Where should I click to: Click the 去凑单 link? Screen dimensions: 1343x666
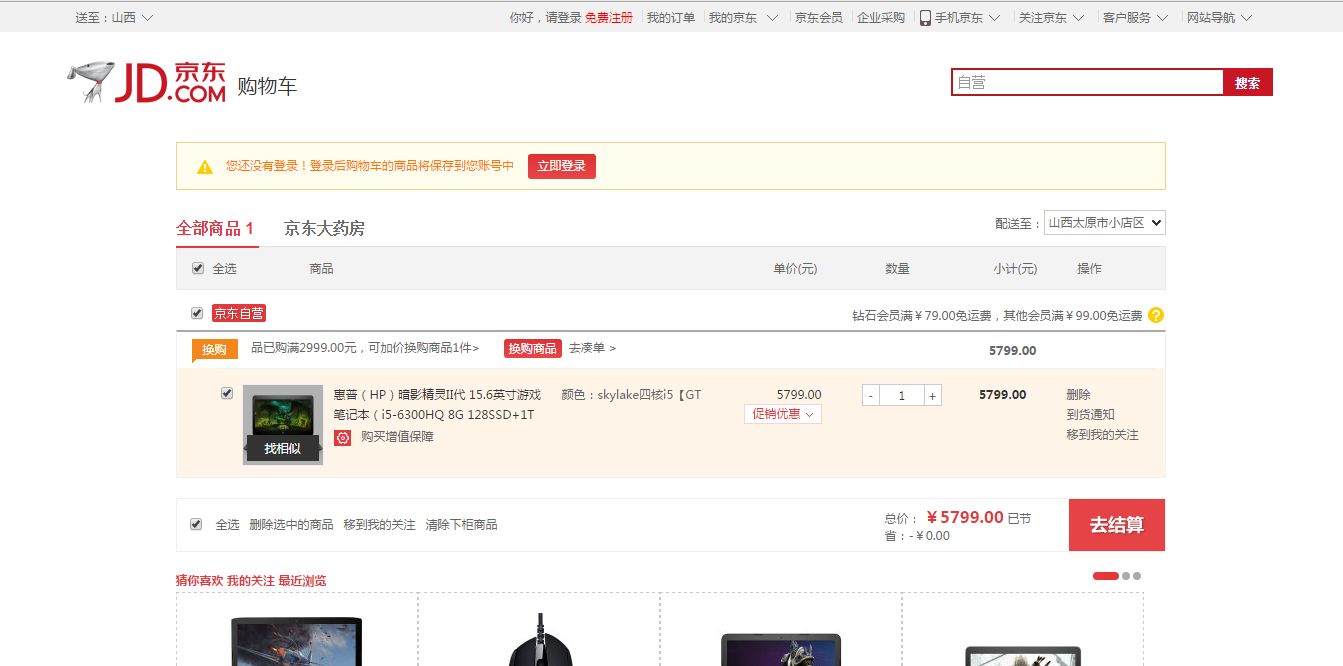593,348
